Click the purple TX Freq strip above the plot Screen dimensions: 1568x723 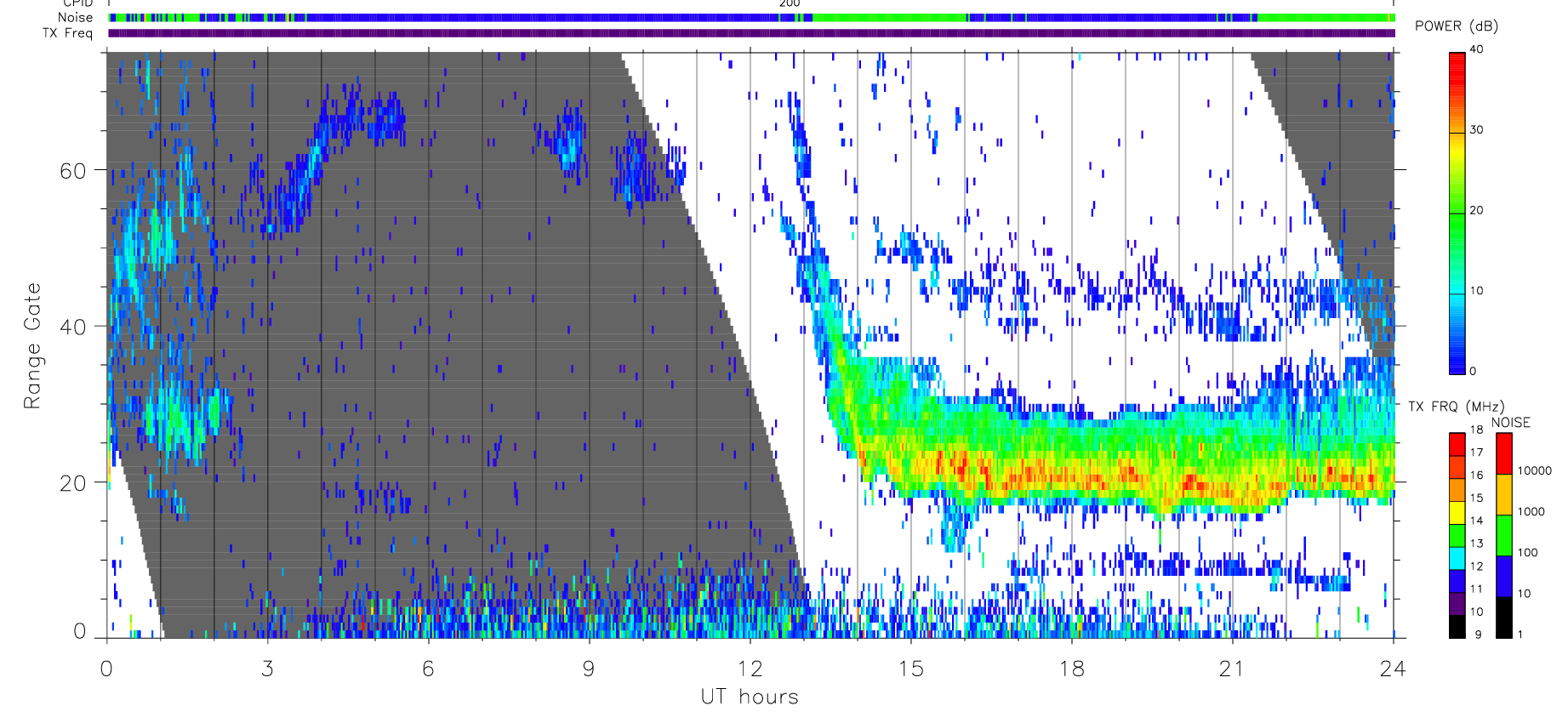pyautogui.click(x=751, y=33)
